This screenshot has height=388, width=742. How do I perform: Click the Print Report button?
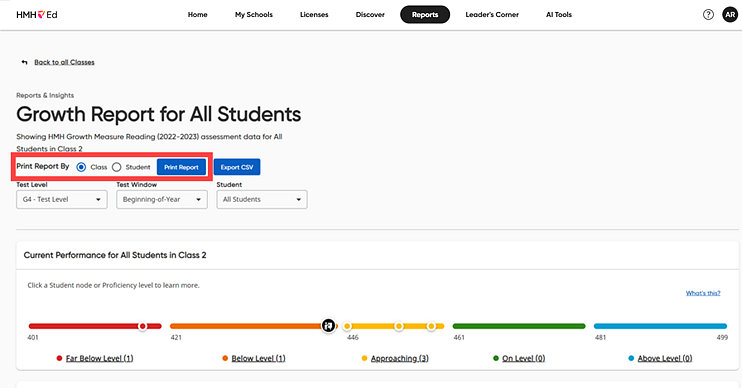click(x=181, y=167)
